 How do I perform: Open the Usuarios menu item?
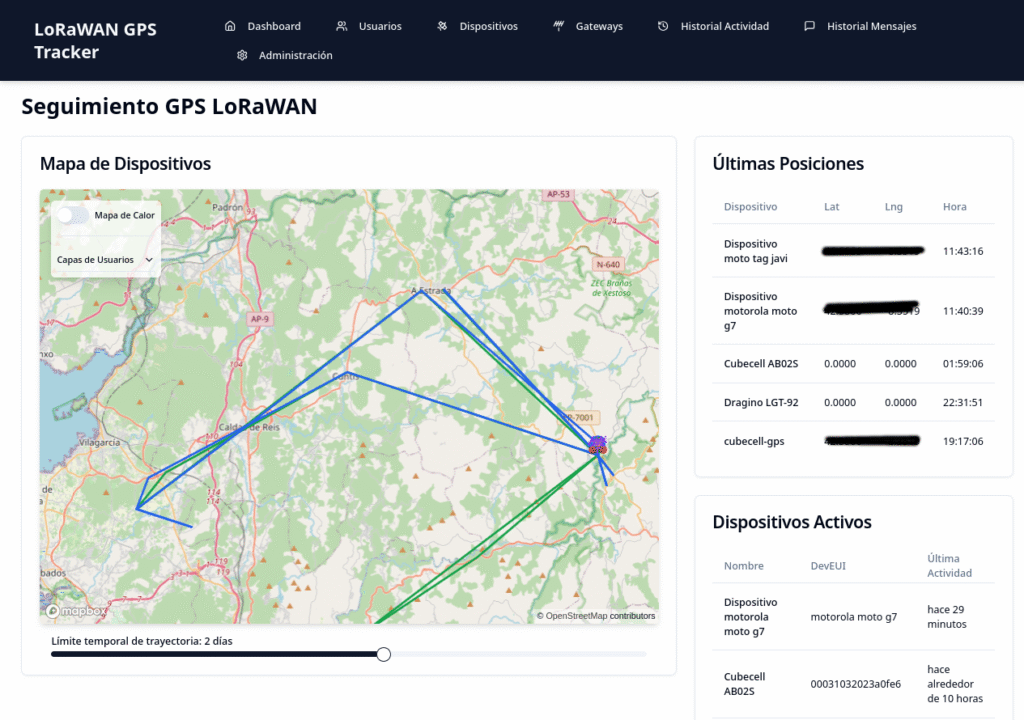[380, 26]
